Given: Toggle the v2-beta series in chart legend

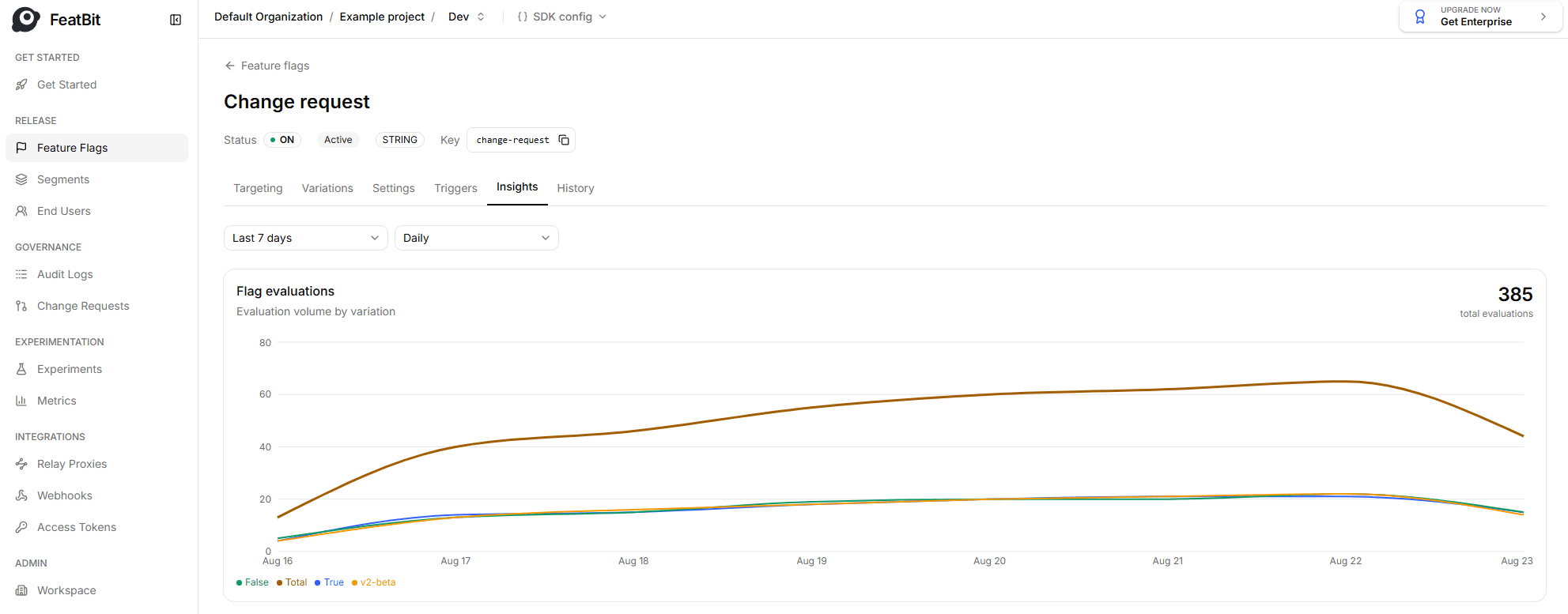Looking at the screenshot, I should [373, 582].
